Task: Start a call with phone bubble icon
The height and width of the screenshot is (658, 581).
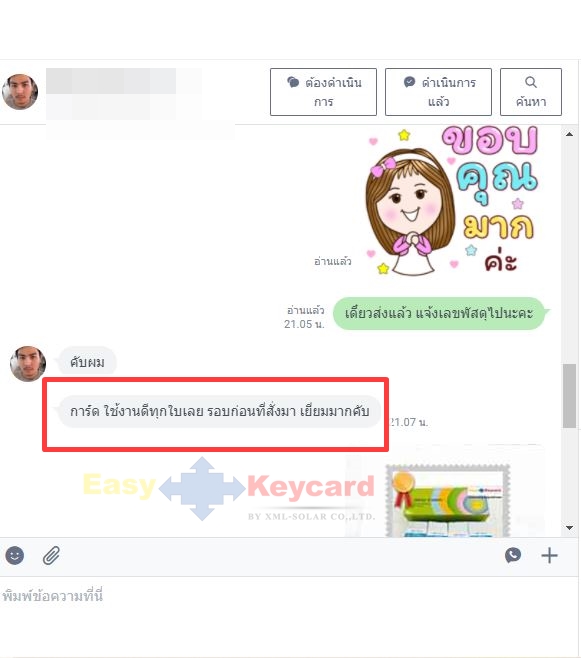Action: [513, 555]
